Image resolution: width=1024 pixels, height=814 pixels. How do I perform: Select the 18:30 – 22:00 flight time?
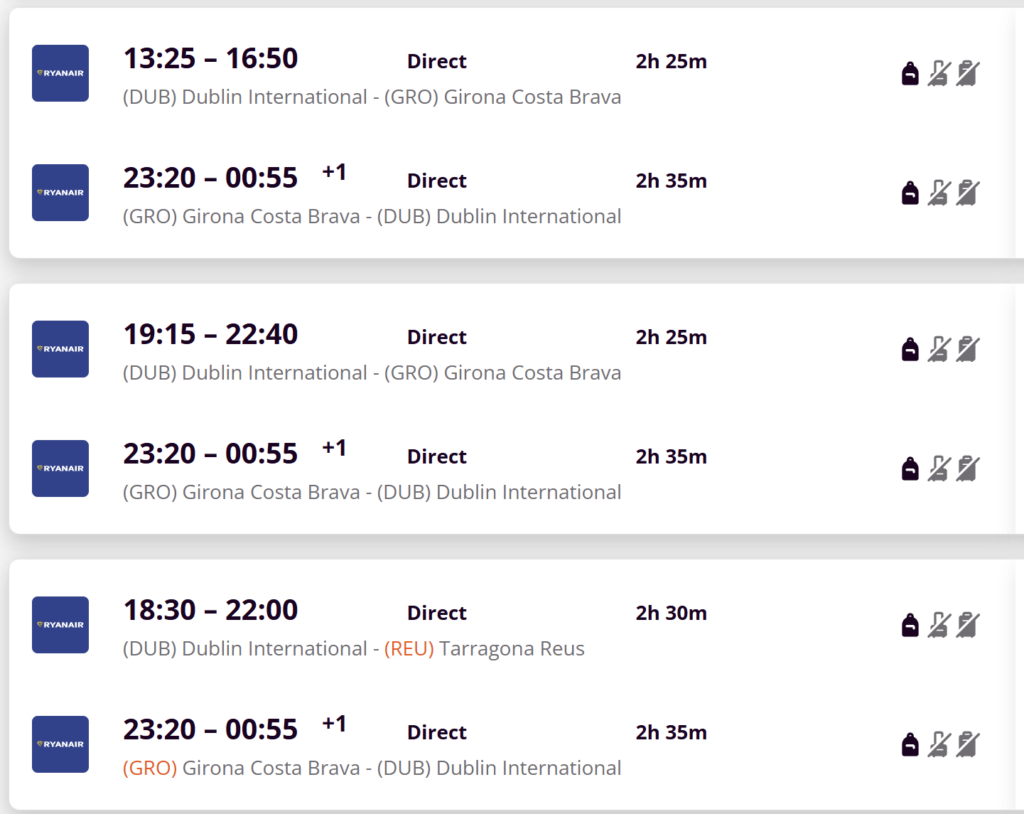coord(210,611)
